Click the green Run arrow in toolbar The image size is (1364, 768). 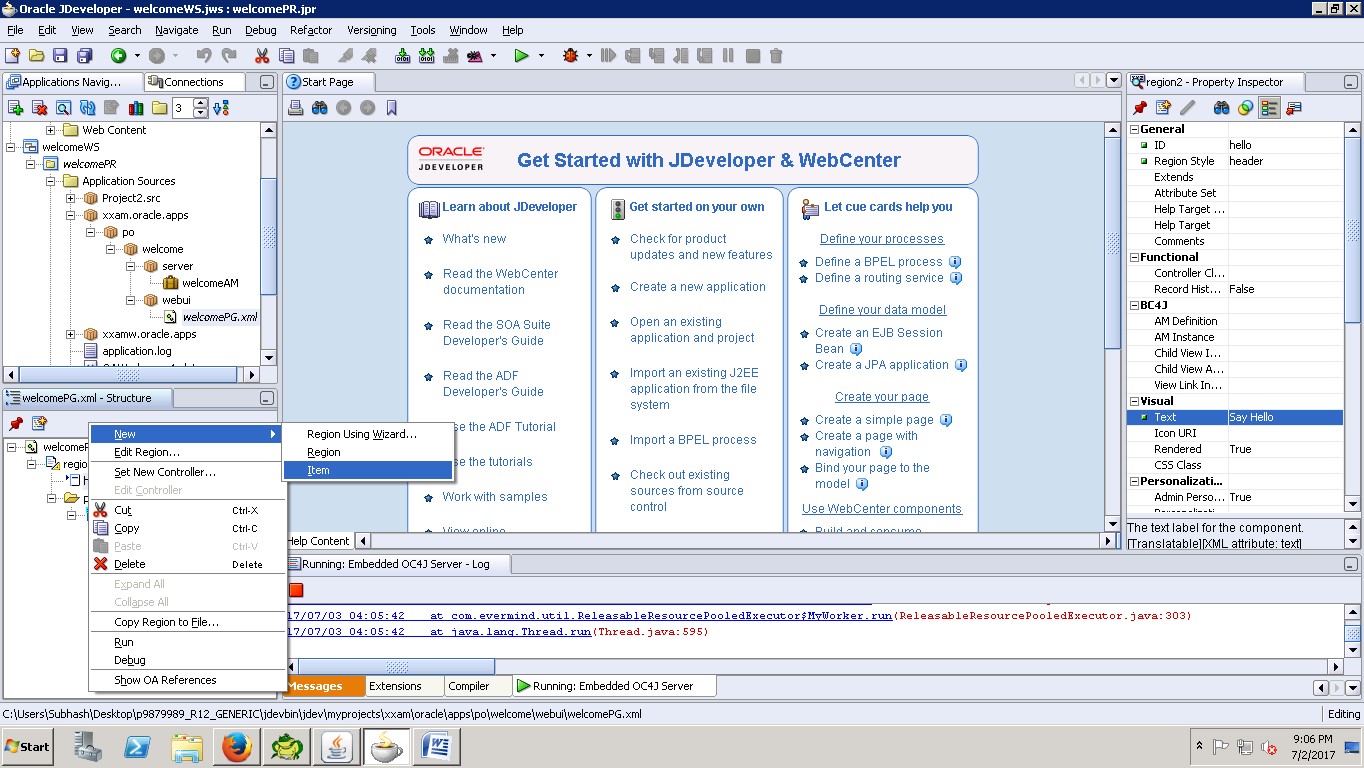tap(521, 56)
